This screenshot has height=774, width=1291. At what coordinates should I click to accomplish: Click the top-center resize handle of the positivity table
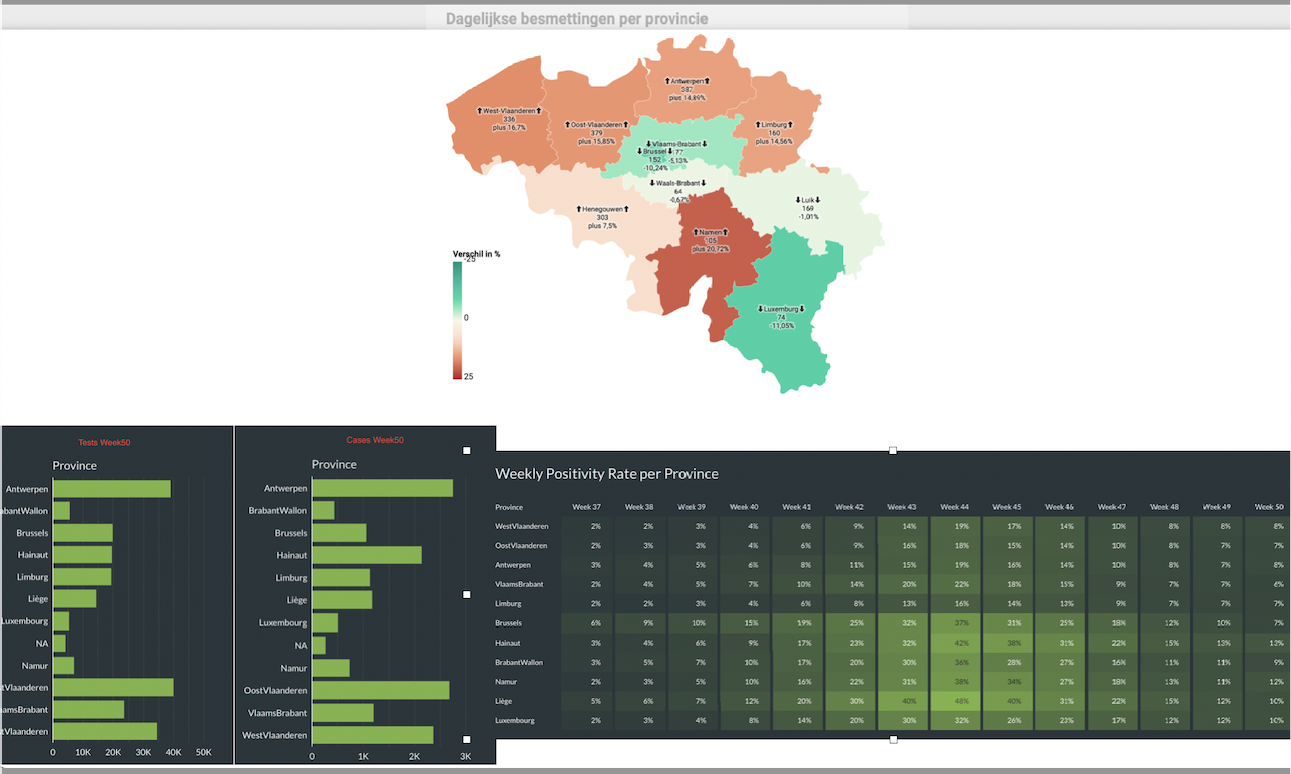pyautogui.click(x=893, y=451)
